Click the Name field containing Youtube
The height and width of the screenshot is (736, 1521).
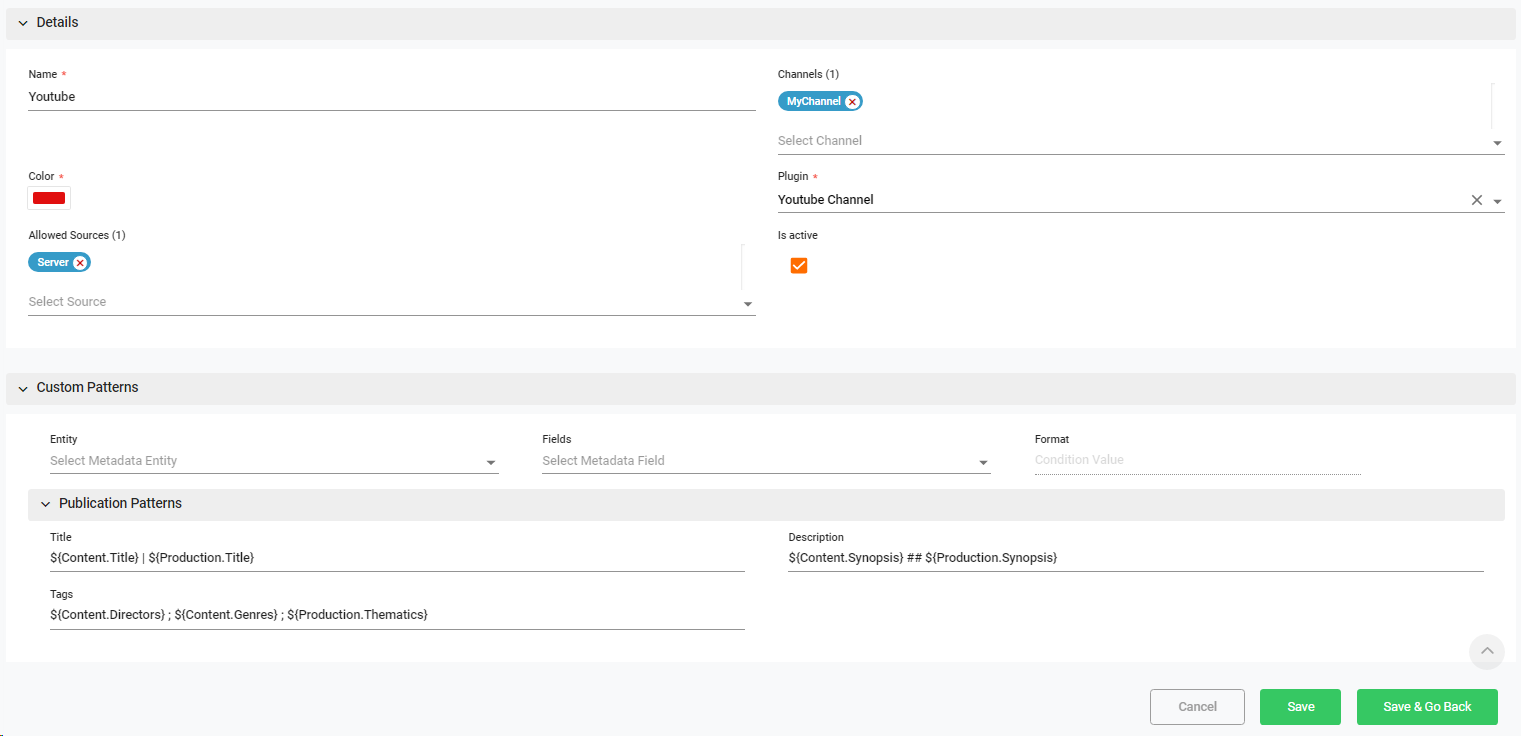click(390, 97)
